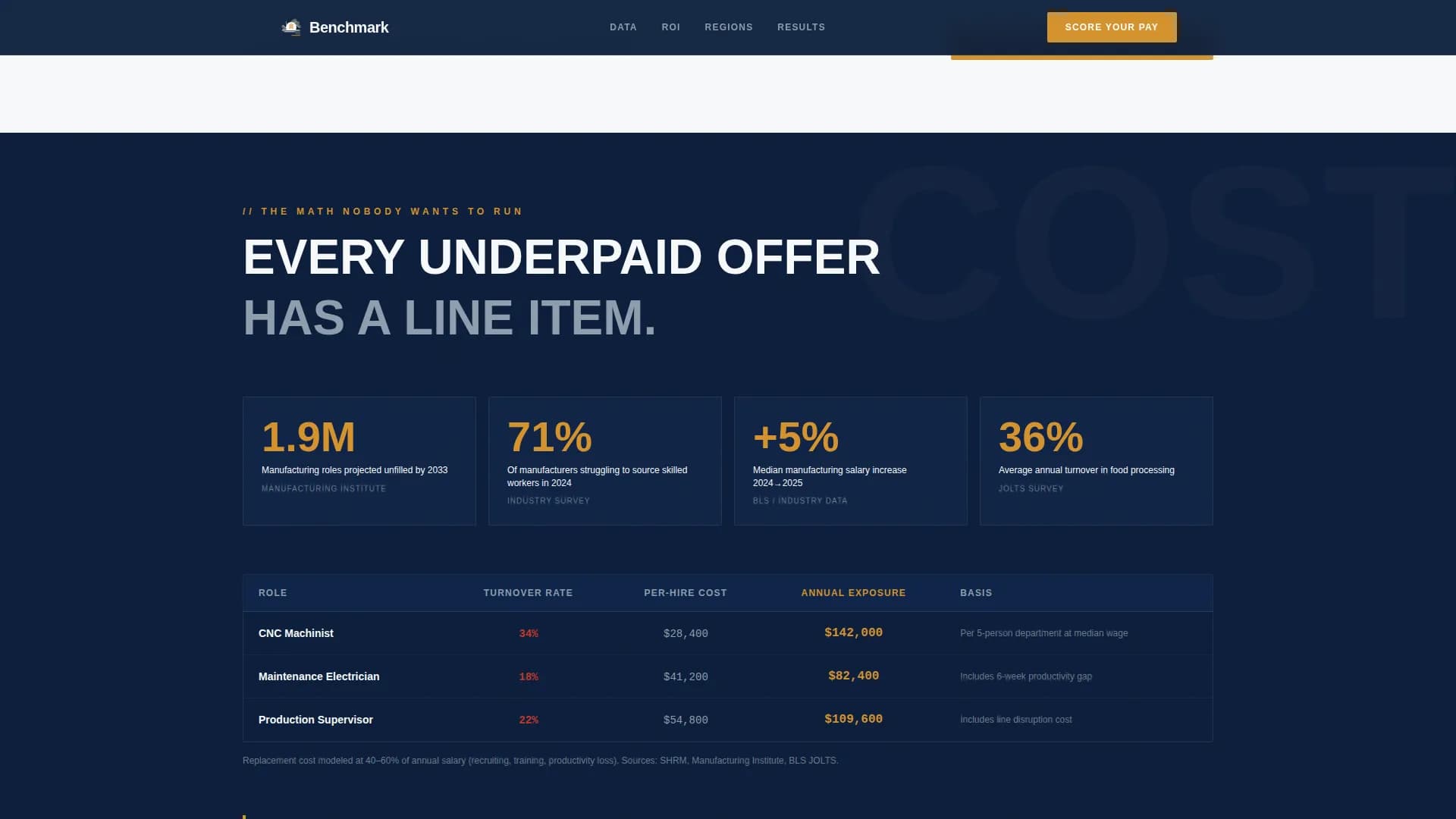
Task: Open the ROI navigation link
Action: click(671, 27)
